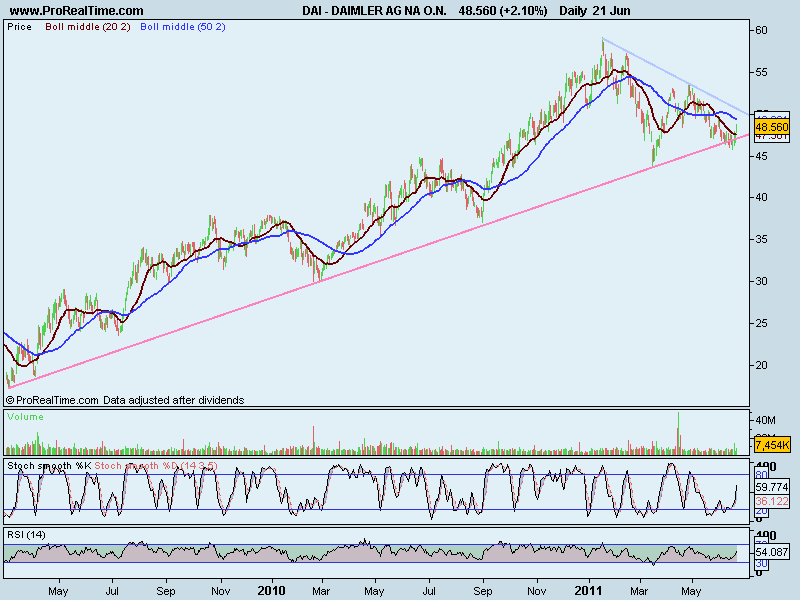Click the 60 label on the price axis
The width and height of the screenshot is (800, 600).
tap(761, 30)
